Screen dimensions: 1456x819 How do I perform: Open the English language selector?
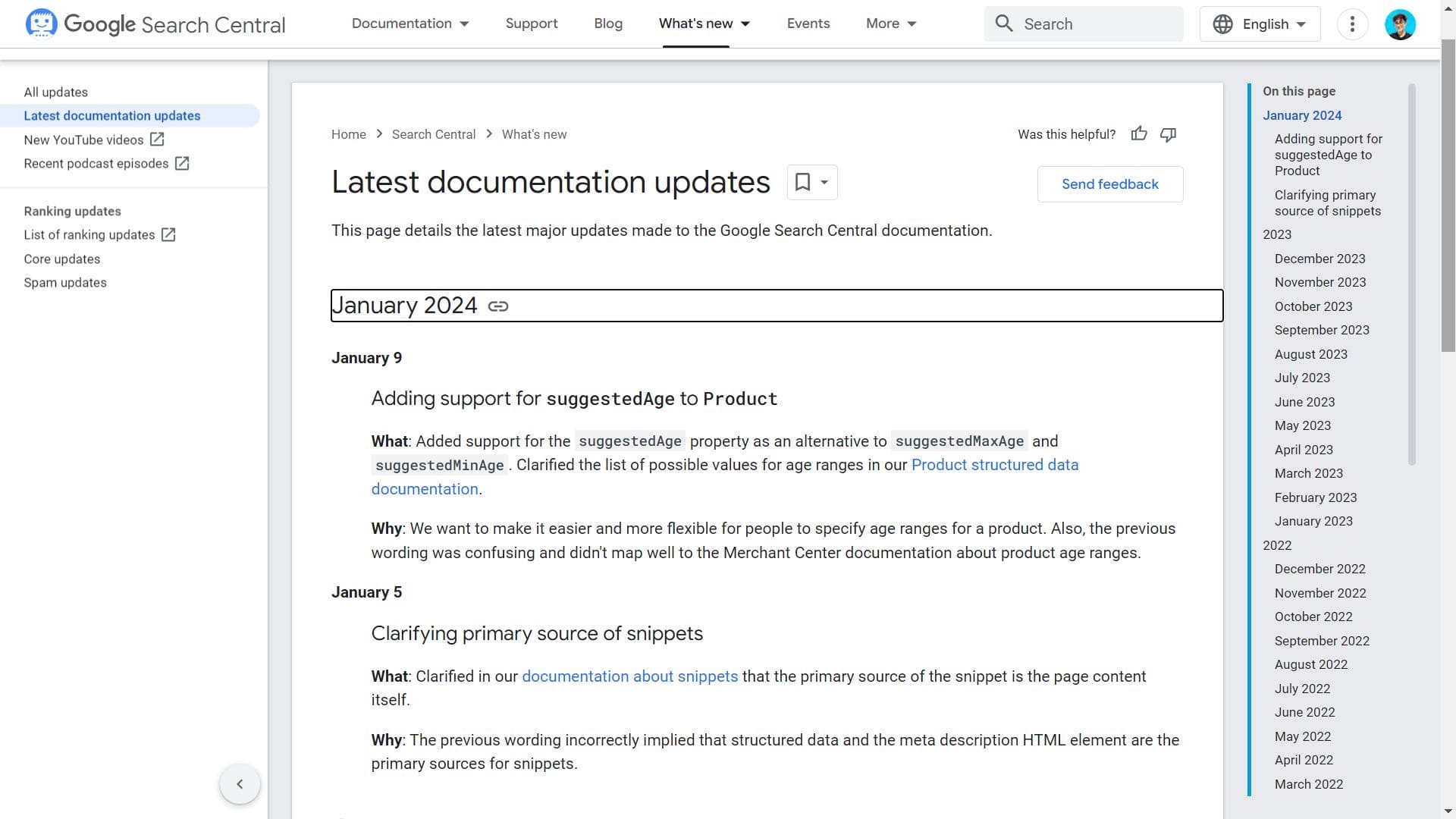pyautogui.click(x=1260, y=24)
